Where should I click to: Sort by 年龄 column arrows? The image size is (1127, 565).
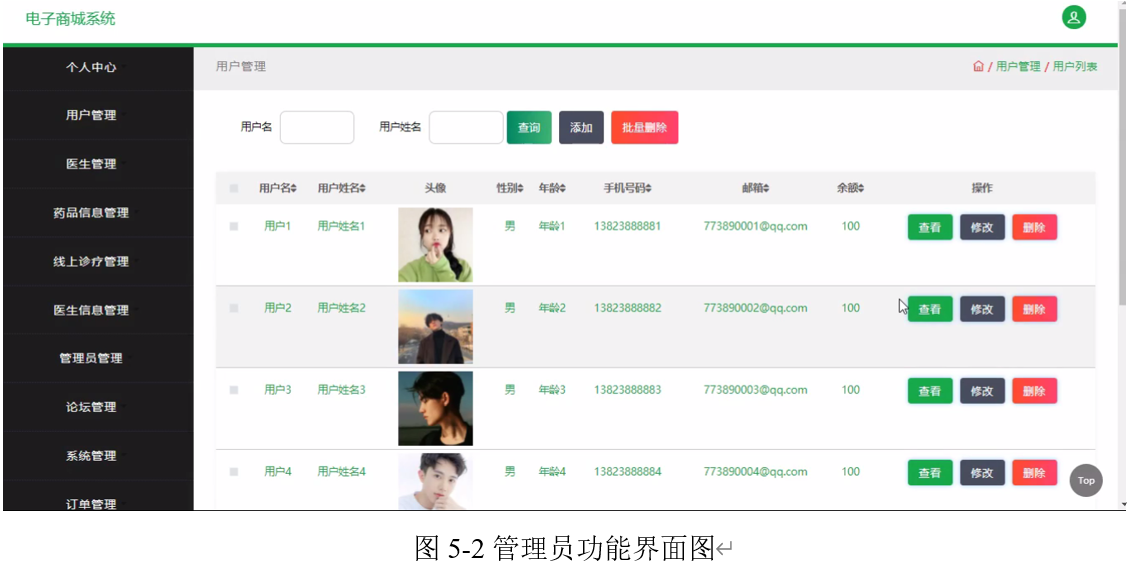click(563, 188)
